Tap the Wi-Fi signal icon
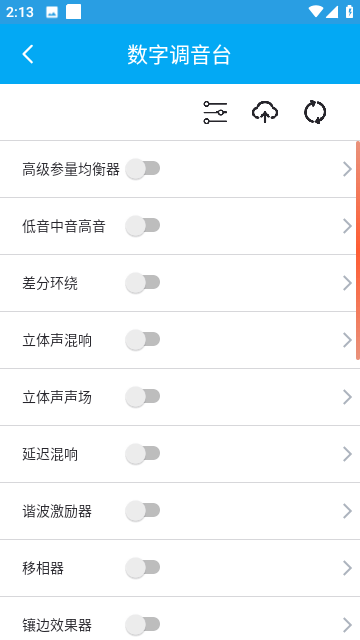Image resolution: width=360 pixels, height=640 pixels. coord(316,11)
